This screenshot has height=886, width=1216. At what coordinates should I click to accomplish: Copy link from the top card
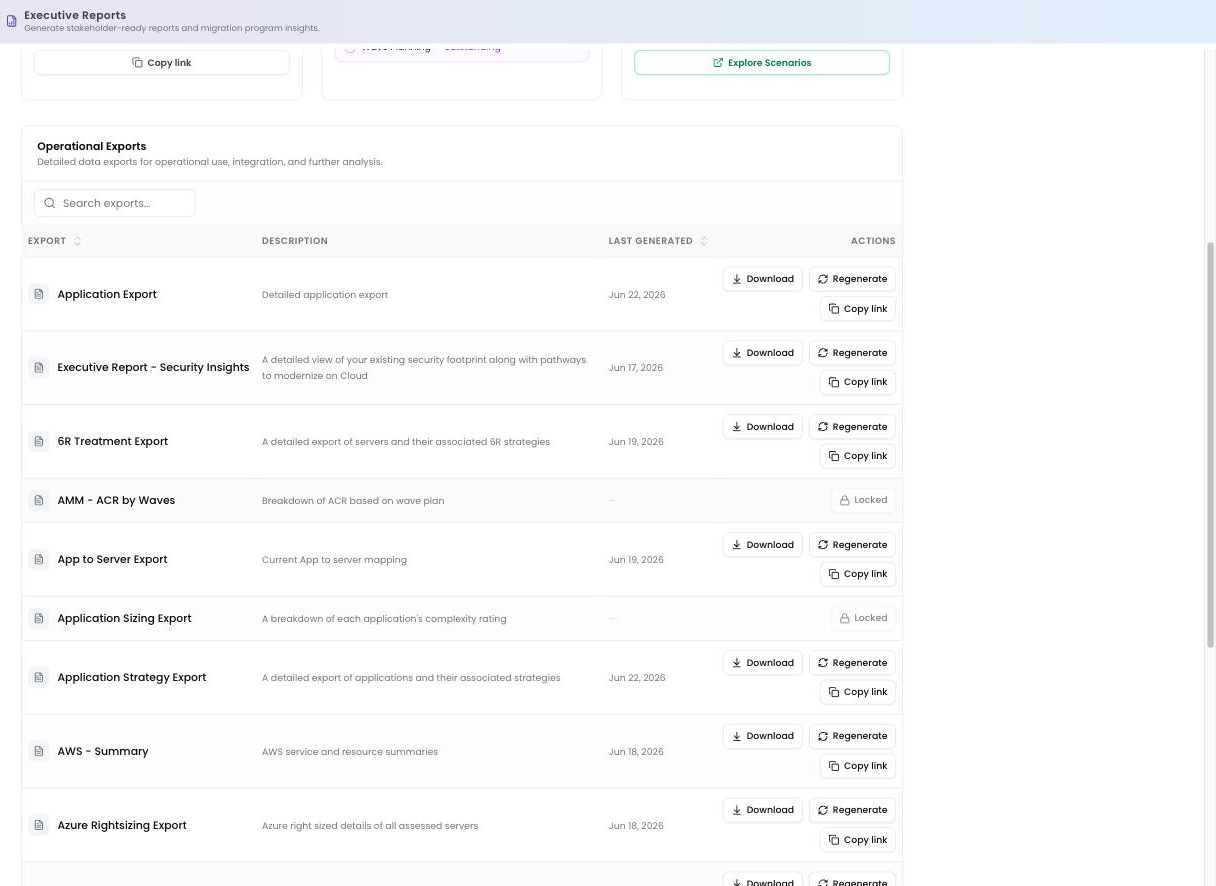point(162,63)
